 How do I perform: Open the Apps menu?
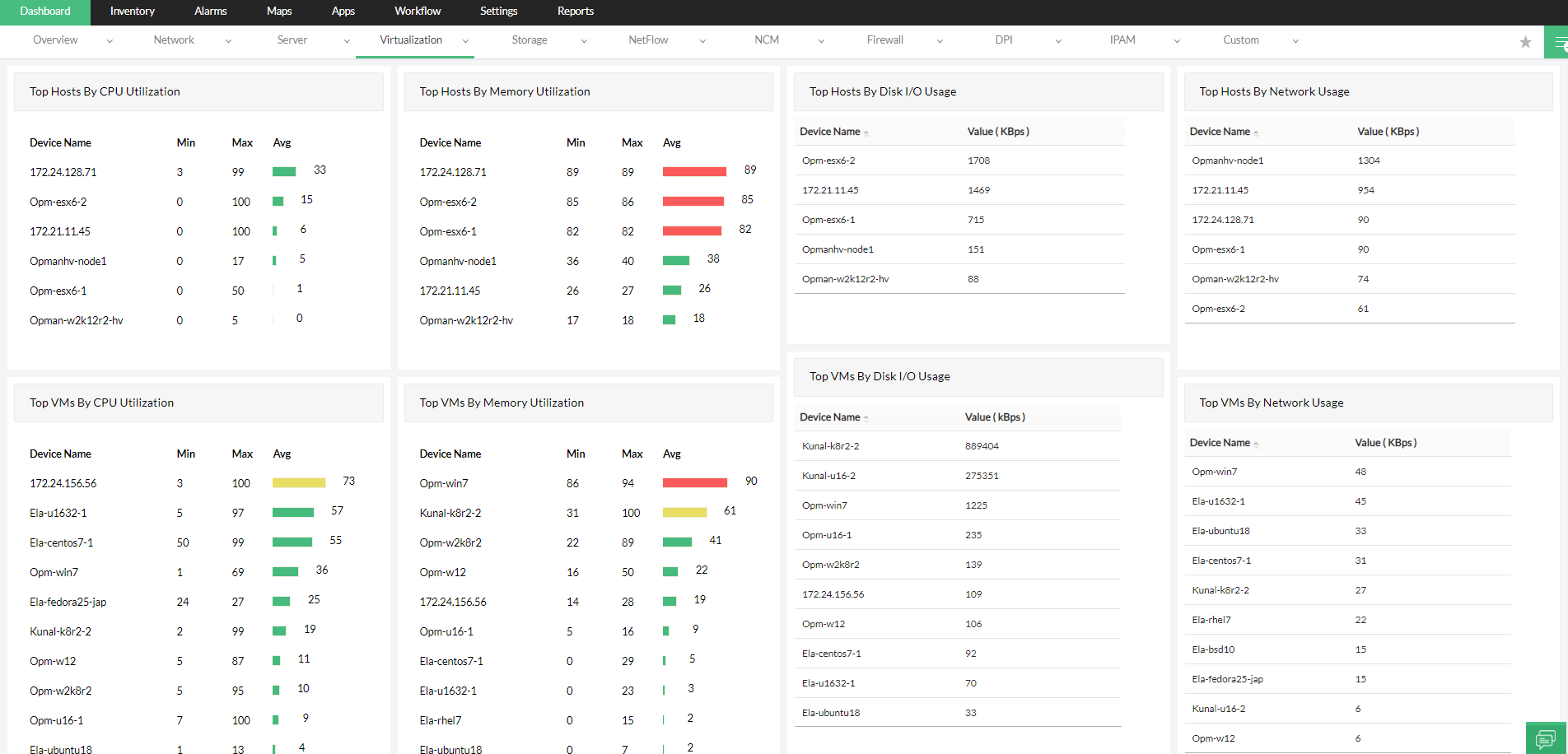pos(343,12)
